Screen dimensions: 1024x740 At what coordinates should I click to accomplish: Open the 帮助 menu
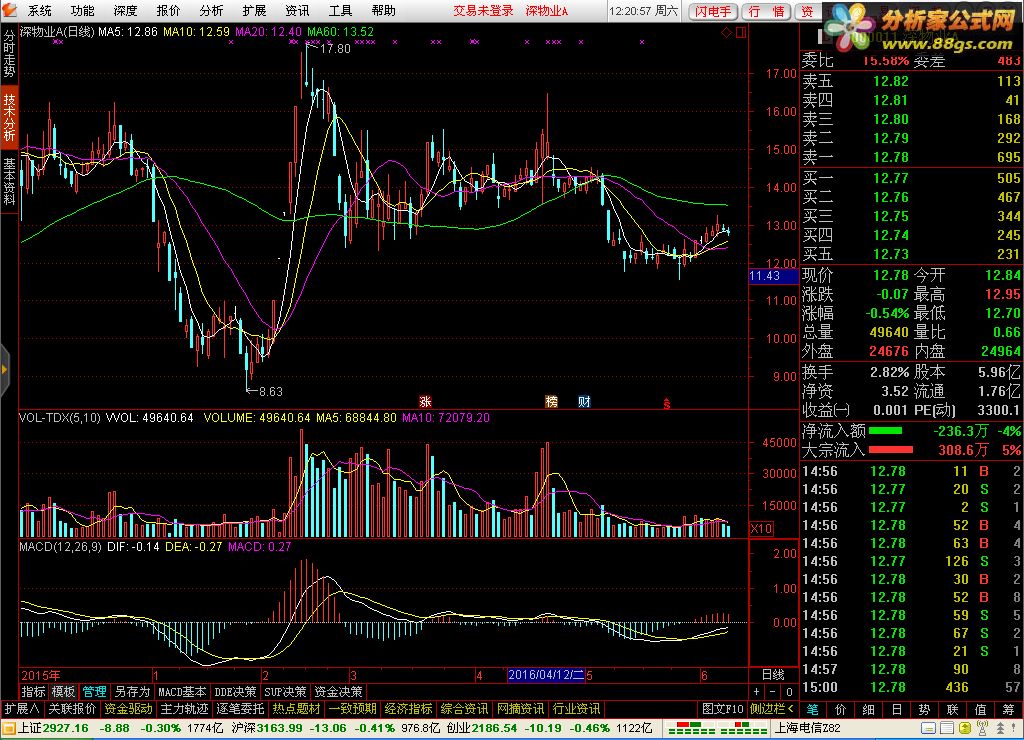[x=383, y=10]
